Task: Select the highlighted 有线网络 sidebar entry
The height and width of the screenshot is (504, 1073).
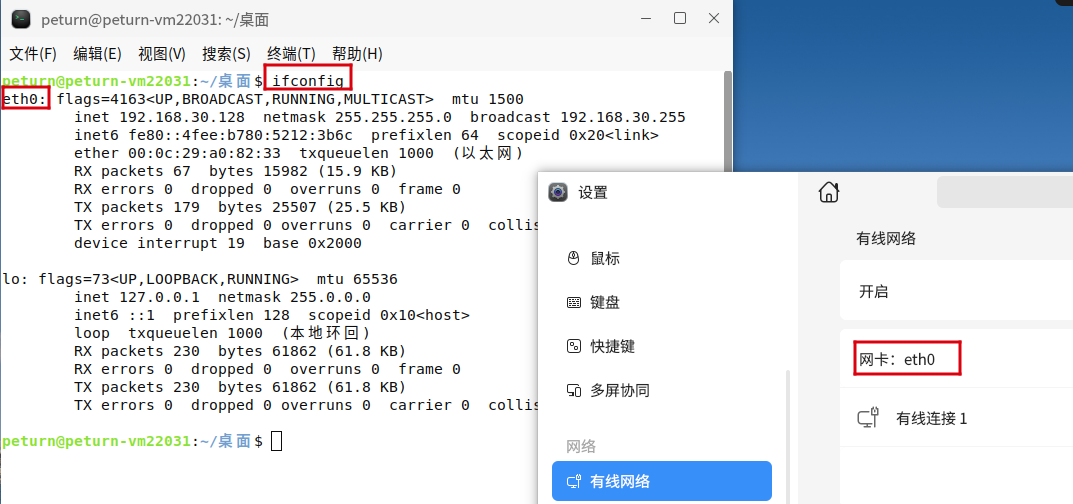Action: point(661,481)
